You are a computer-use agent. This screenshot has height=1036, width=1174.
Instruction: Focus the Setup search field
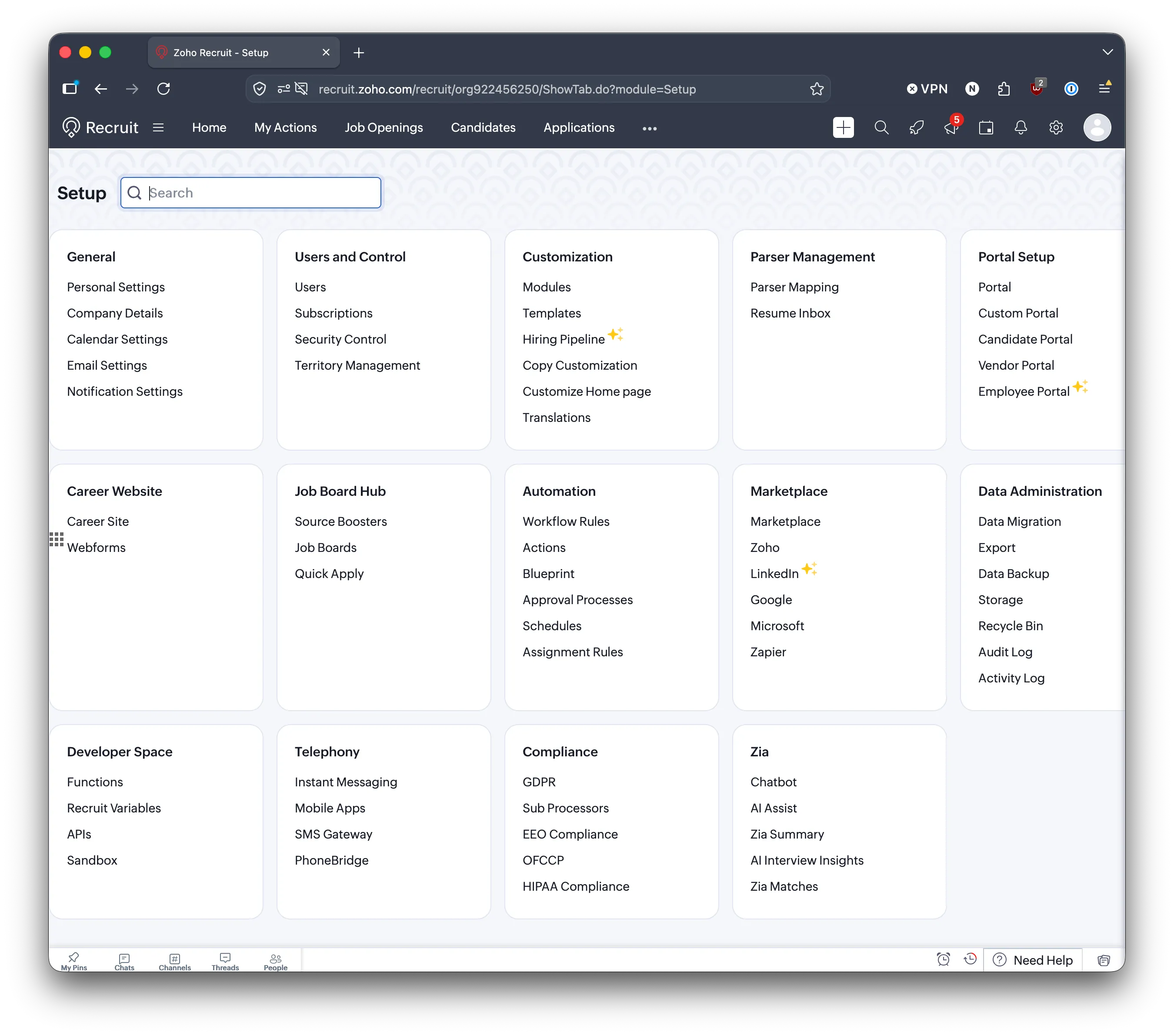(250, 193)
